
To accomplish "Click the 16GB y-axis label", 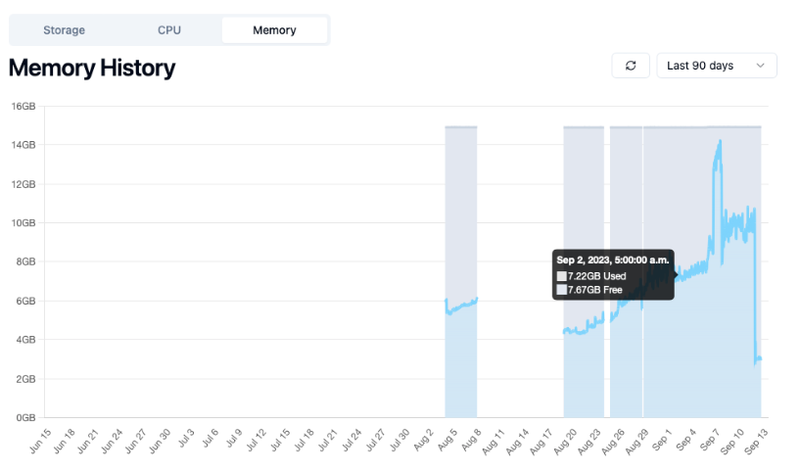I will click(23, 106).
